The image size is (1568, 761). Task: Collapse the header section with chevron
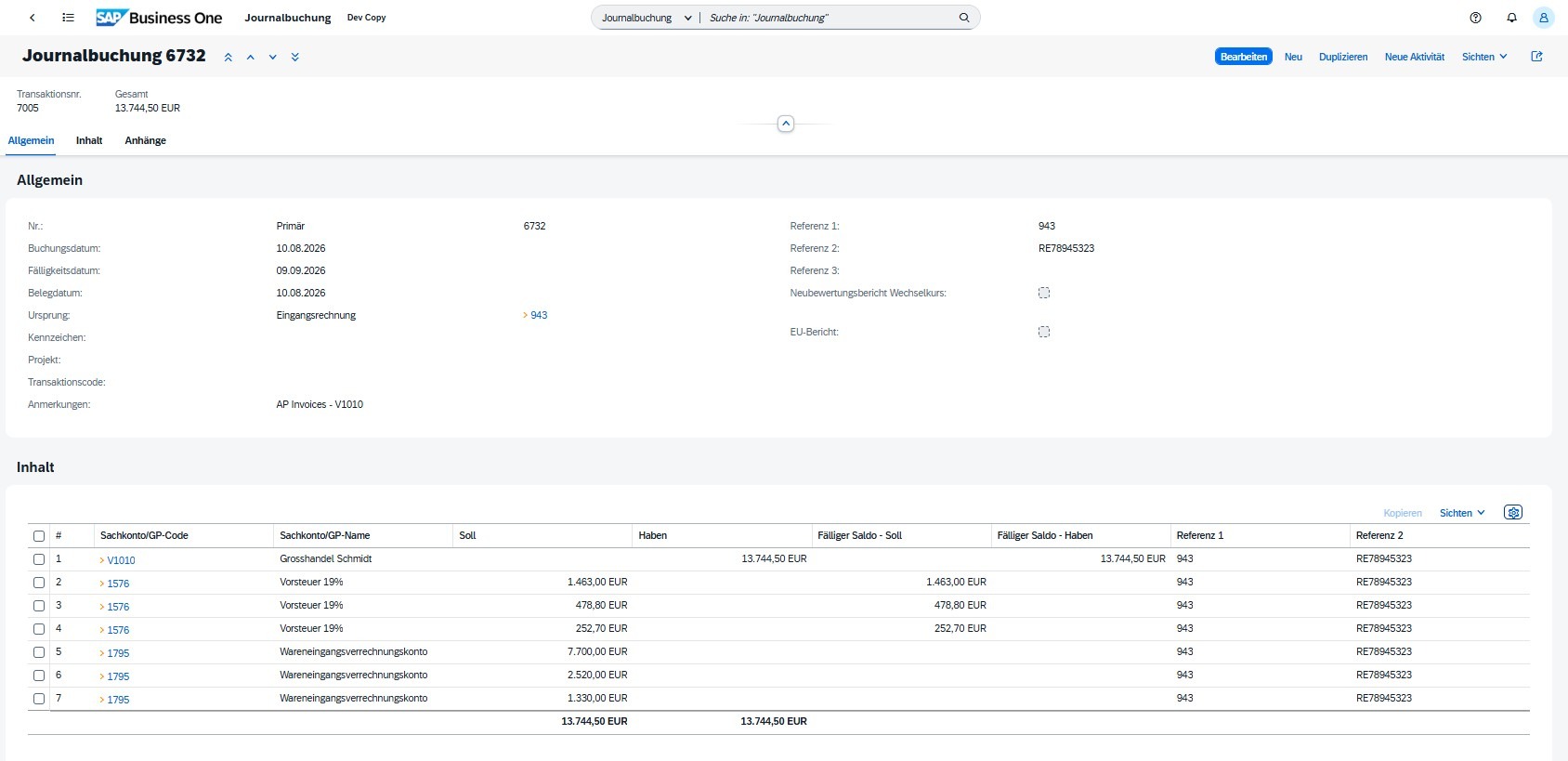pos(786,124)
